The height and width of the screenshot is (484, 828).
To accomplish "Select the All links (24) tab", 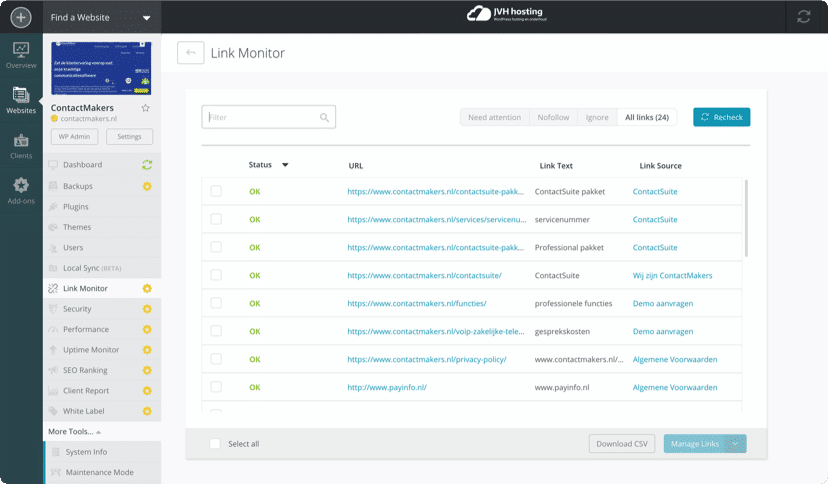I will (x=647, y=117).
